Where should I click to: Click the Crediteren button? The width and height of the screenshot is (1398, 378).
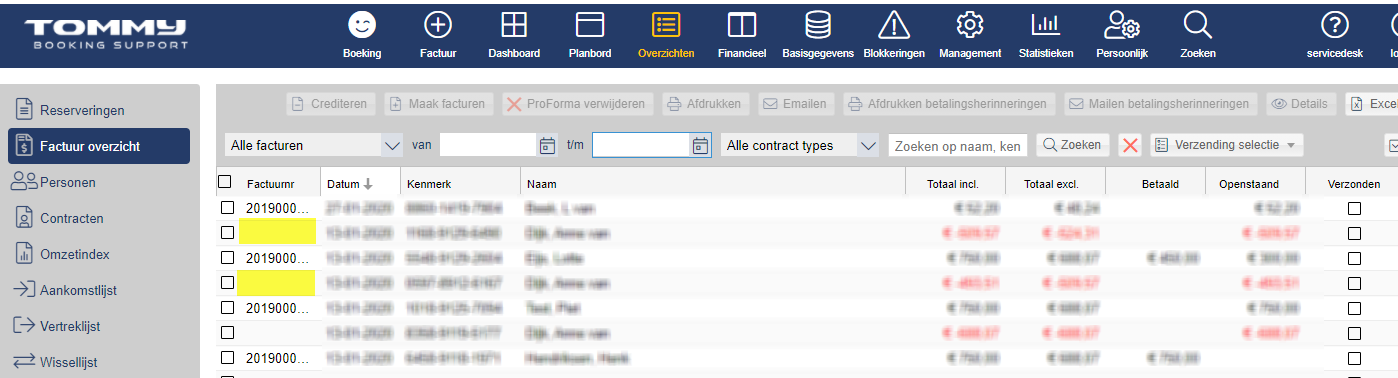click(x=332, y=103)
